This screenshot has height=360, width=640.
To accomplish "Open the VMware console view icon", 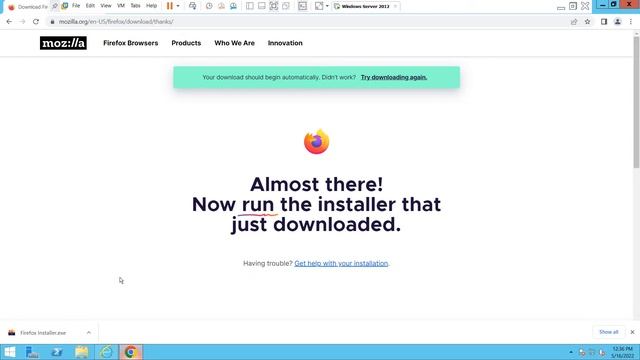I will tap(302, 6).
